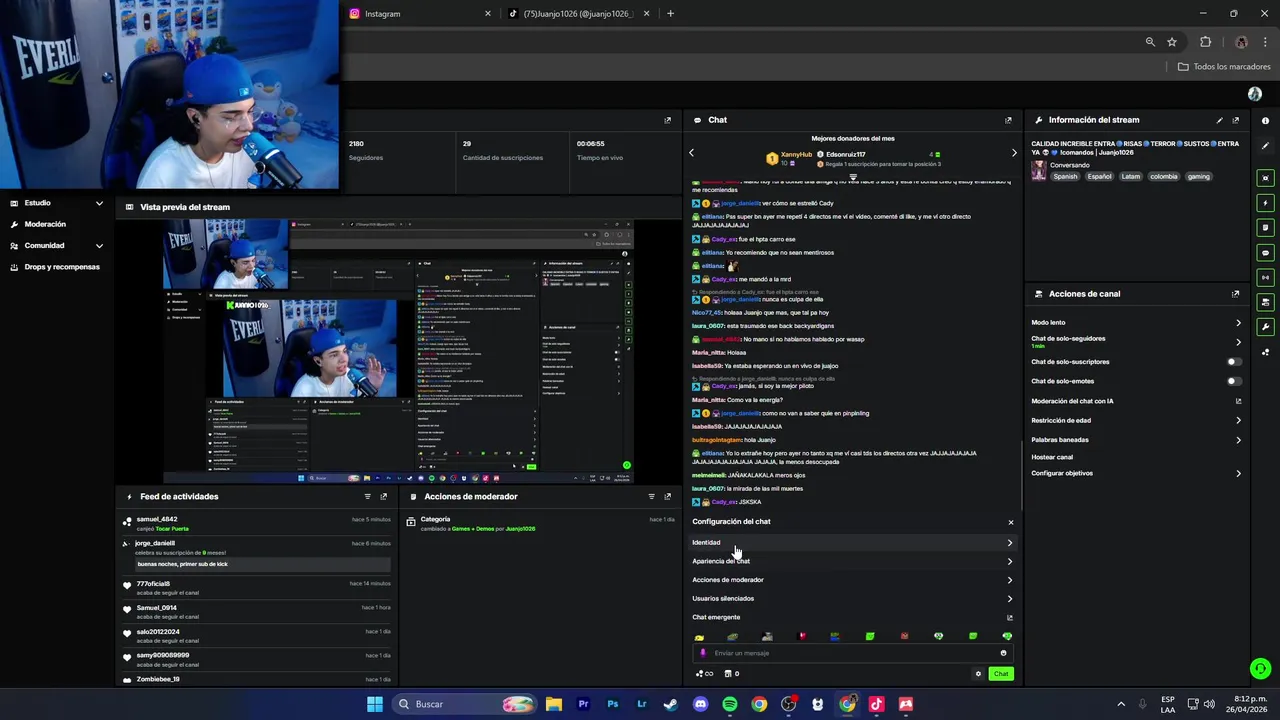Click the note icon in the right sidebar
Screen dimensions: 1280x720
[1266, 228]
